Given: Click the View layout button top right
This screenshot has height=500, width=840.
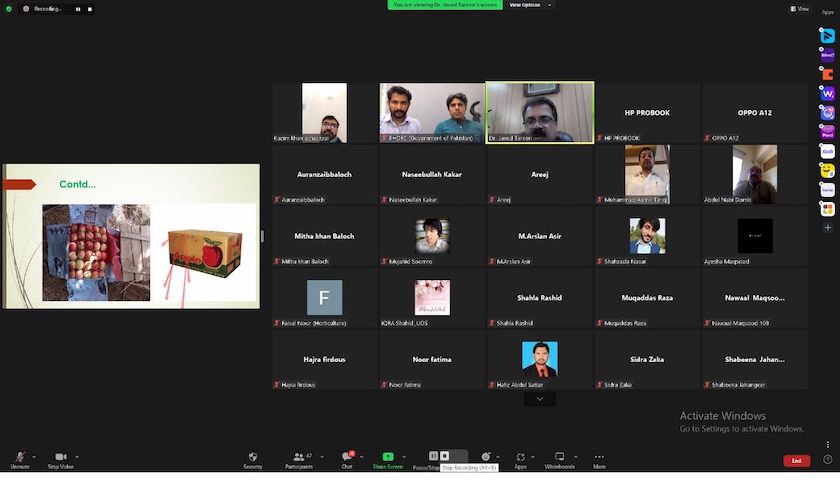Looking at the screenshot, I should [799, 9].
